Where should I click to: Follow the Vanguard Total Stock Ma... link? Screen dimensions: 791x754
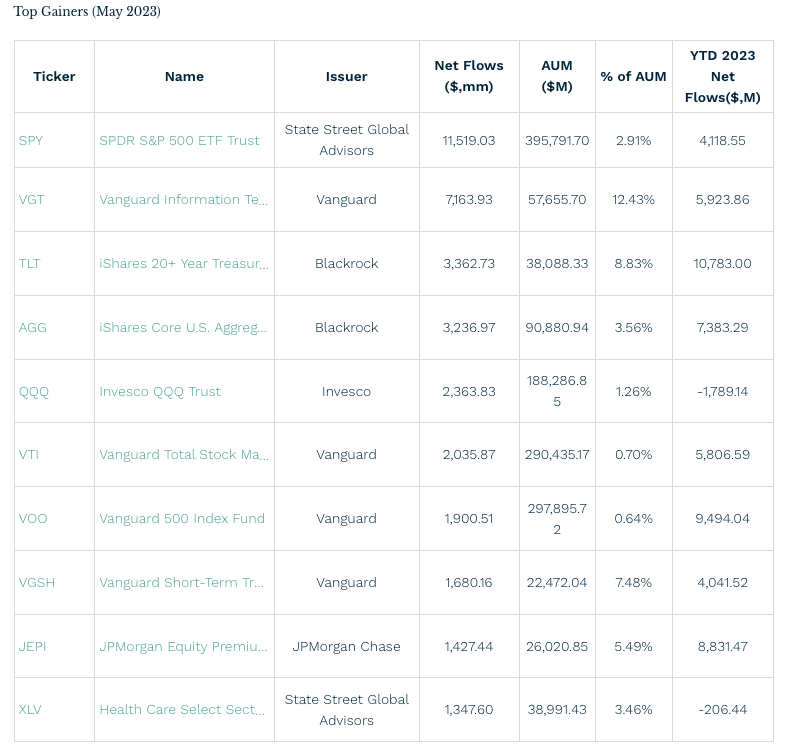point(184,455)
